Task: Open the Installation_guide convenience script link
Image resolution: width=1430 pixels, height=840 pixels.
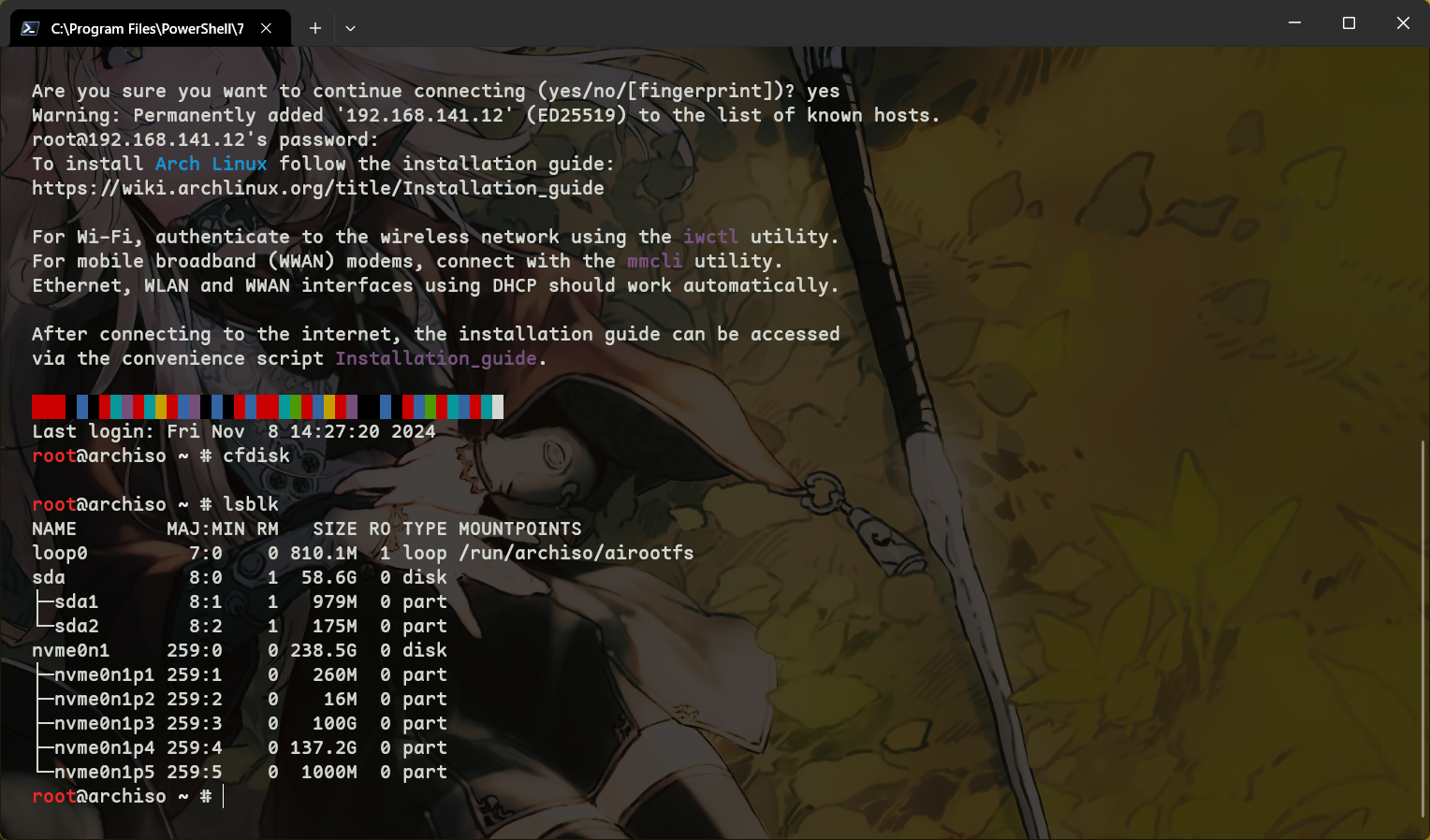Action: pos(435,358)
